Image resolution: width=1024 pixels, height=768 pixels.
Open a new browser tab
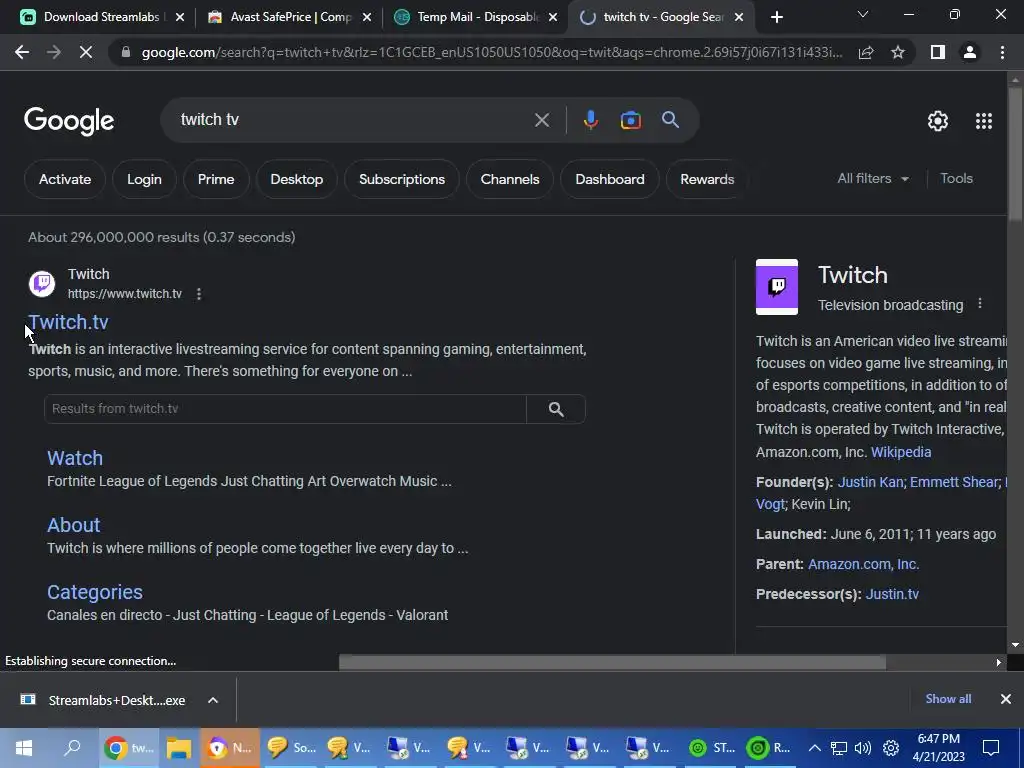click(776, 18)
